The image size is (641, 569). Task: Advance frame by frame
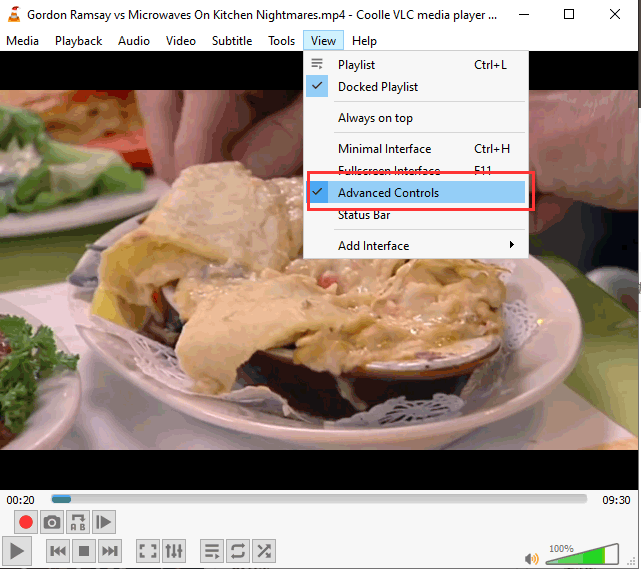click(x=104, y=522)
